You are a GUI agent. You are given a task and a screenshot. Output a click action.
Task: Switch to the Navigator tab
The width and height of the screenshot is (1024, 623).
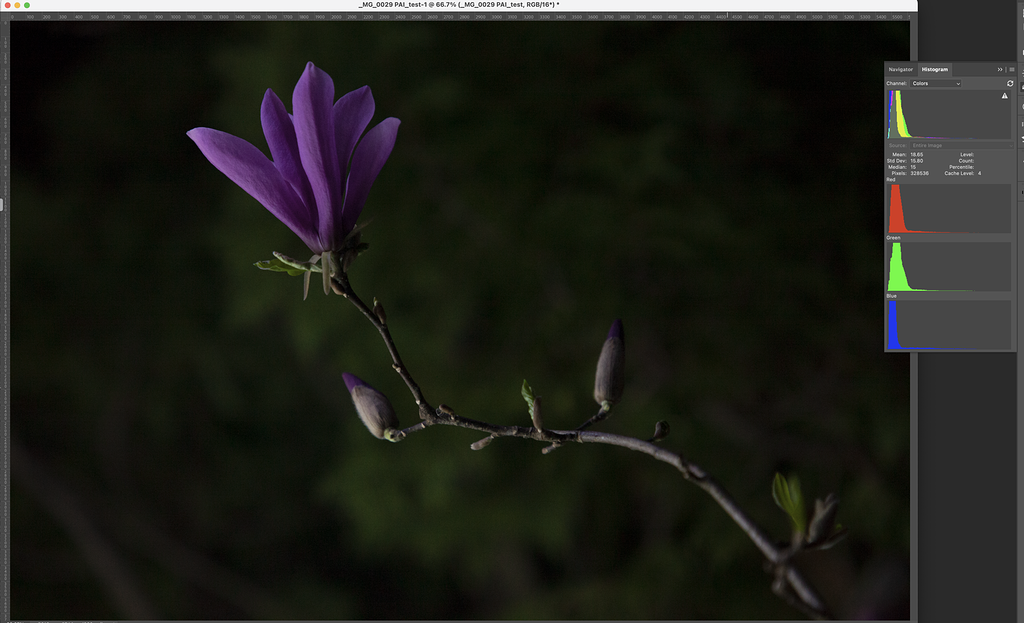point(900,69)
